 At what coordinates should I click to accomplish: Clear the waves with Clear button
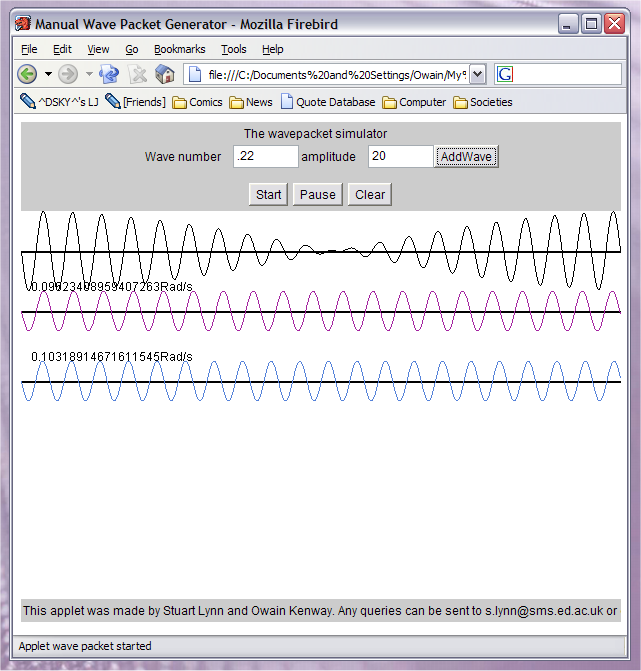(370, 194)
